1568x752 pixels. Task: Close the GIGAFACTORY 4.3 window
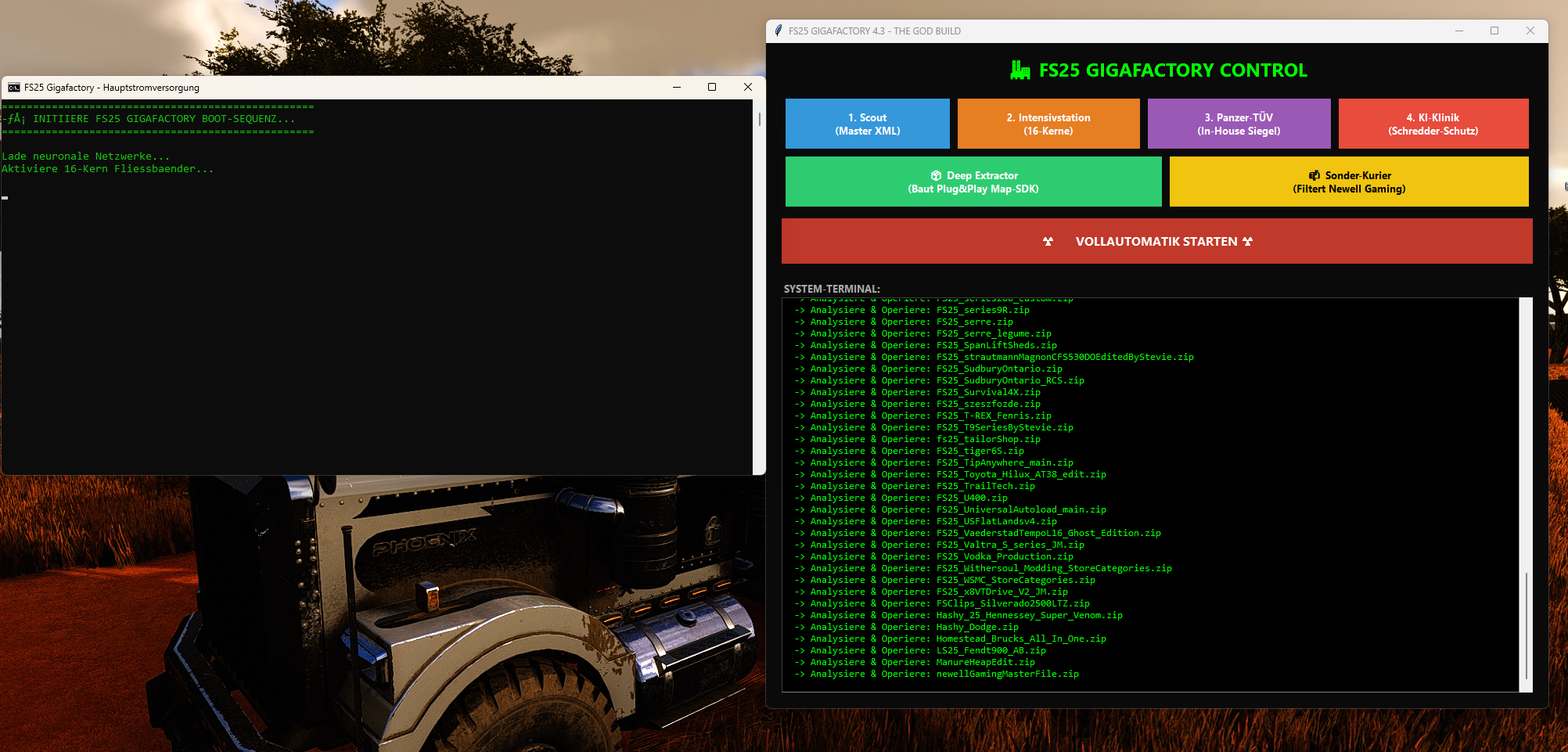click(x=1530, y=31)
